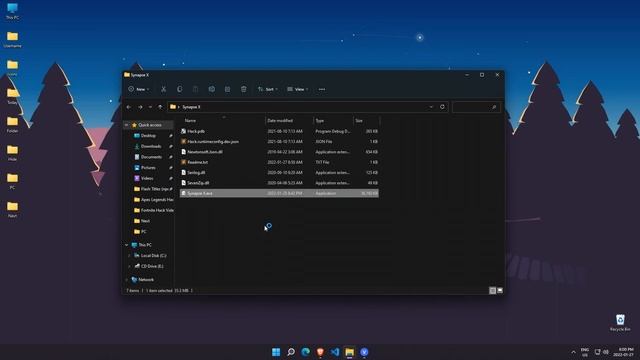Open Videos in Quick access

(x=147, y=178)
